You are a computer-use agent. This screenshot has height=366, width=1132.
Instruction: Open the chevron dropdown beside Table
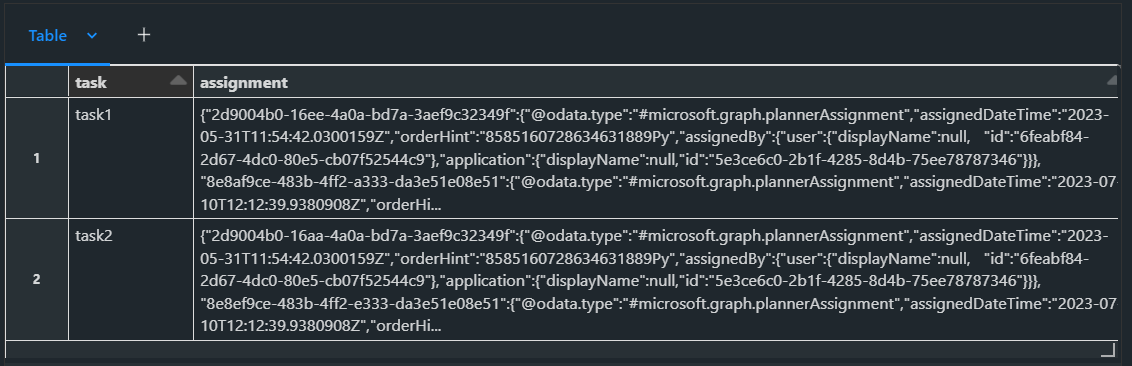[92, 35]
